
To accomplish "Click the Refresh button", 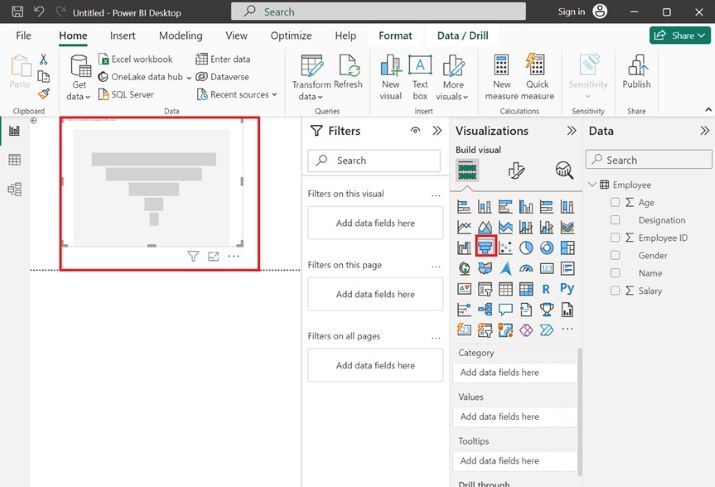I will click(x=348, y=72).
